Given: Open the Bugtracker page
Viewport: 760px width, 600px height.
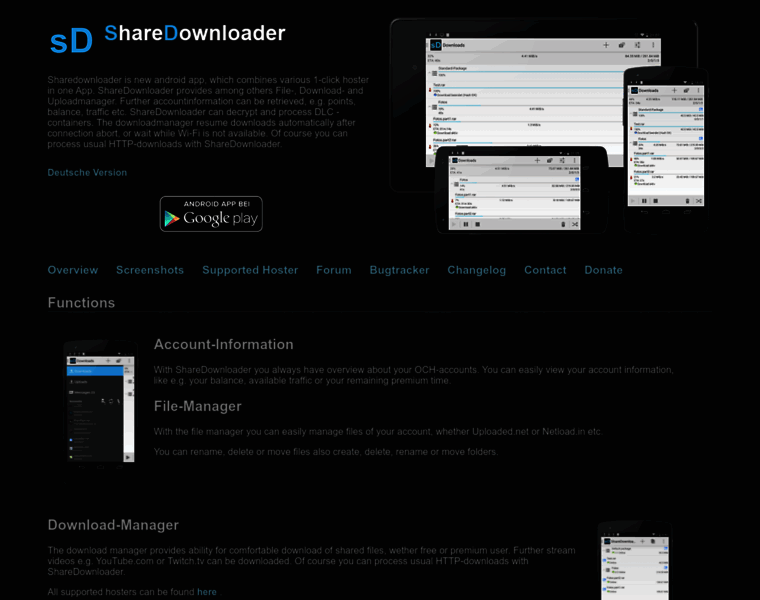Looking at the screenshot, I should tap(399, 270).
